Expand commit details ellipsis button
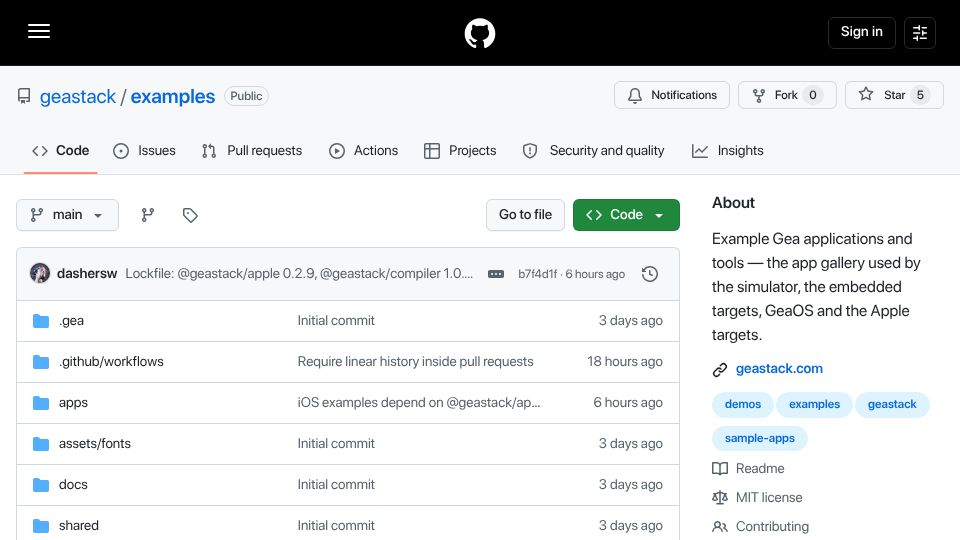Image resolution: width=960 pixels, height=540 pixels. (x=496, y=274)
